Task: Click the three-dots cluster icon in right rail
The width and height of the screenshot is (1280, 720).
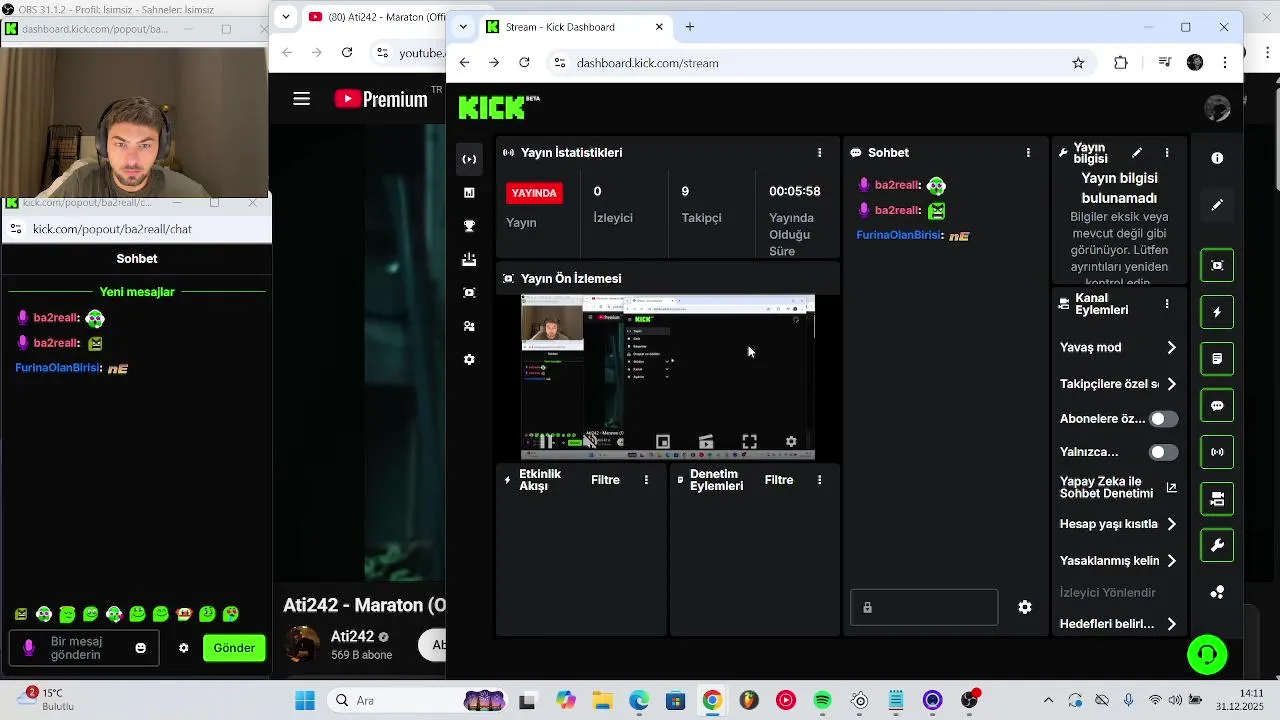Action: (x=1217, y=592)
